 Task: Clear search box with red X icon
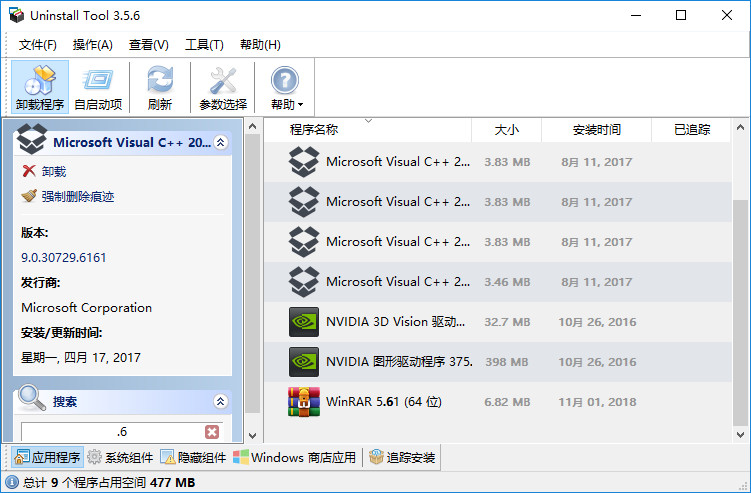212,432
